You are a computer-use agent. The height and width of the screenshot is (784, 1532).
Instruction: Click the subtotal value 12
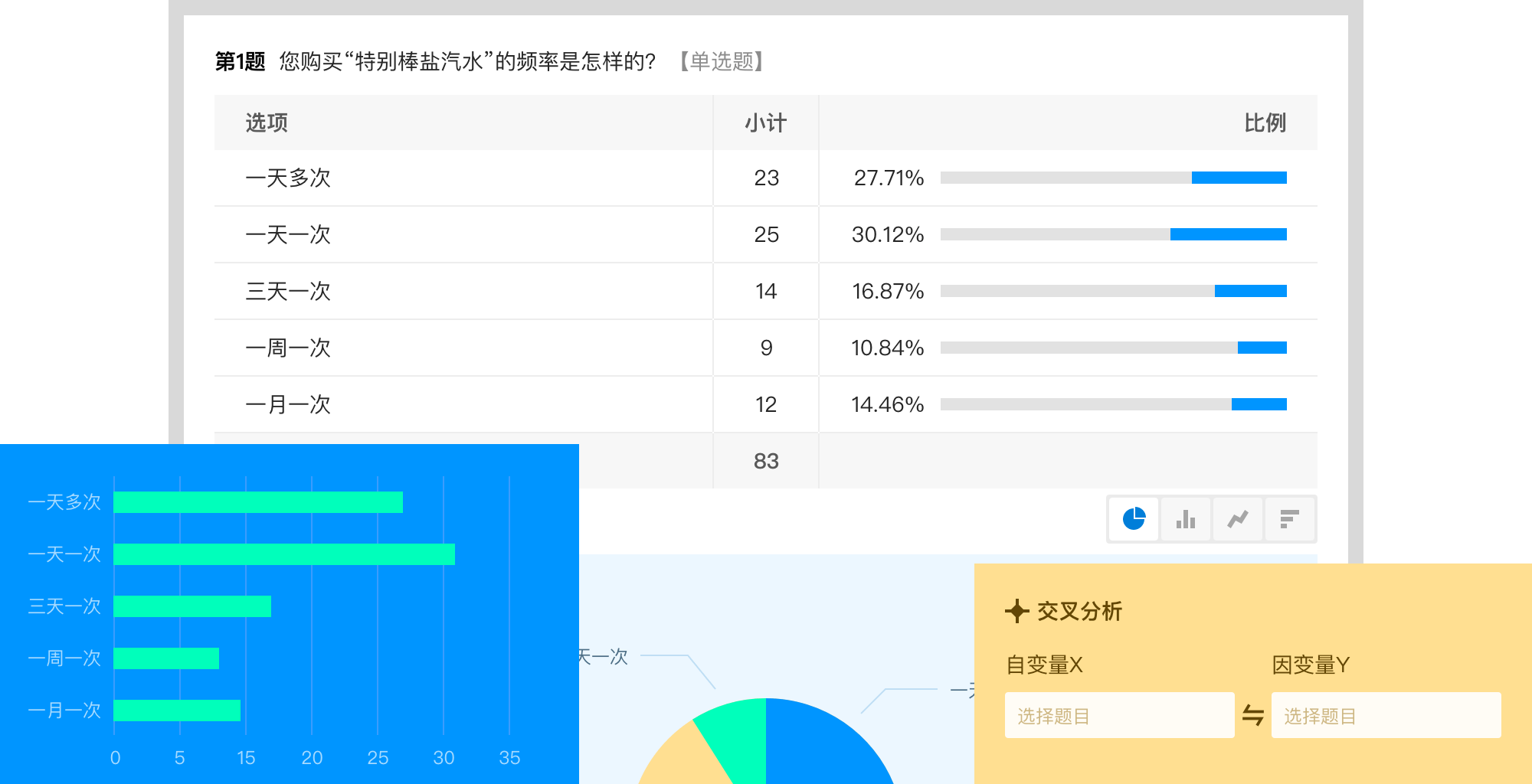[766, 404]
